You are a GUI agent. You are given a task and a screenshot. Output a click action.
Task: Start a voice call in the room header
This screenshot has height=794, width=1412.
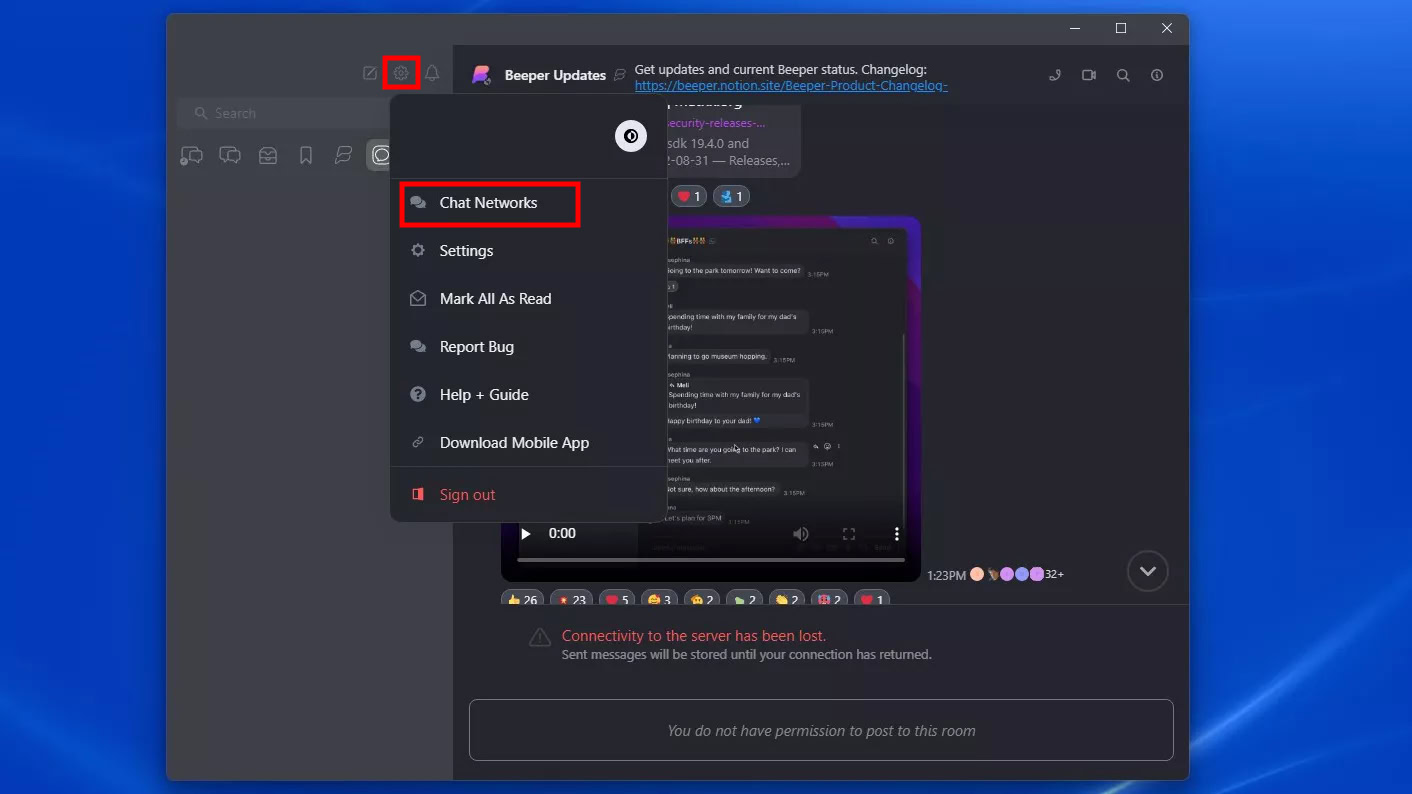pos(1055,75)
